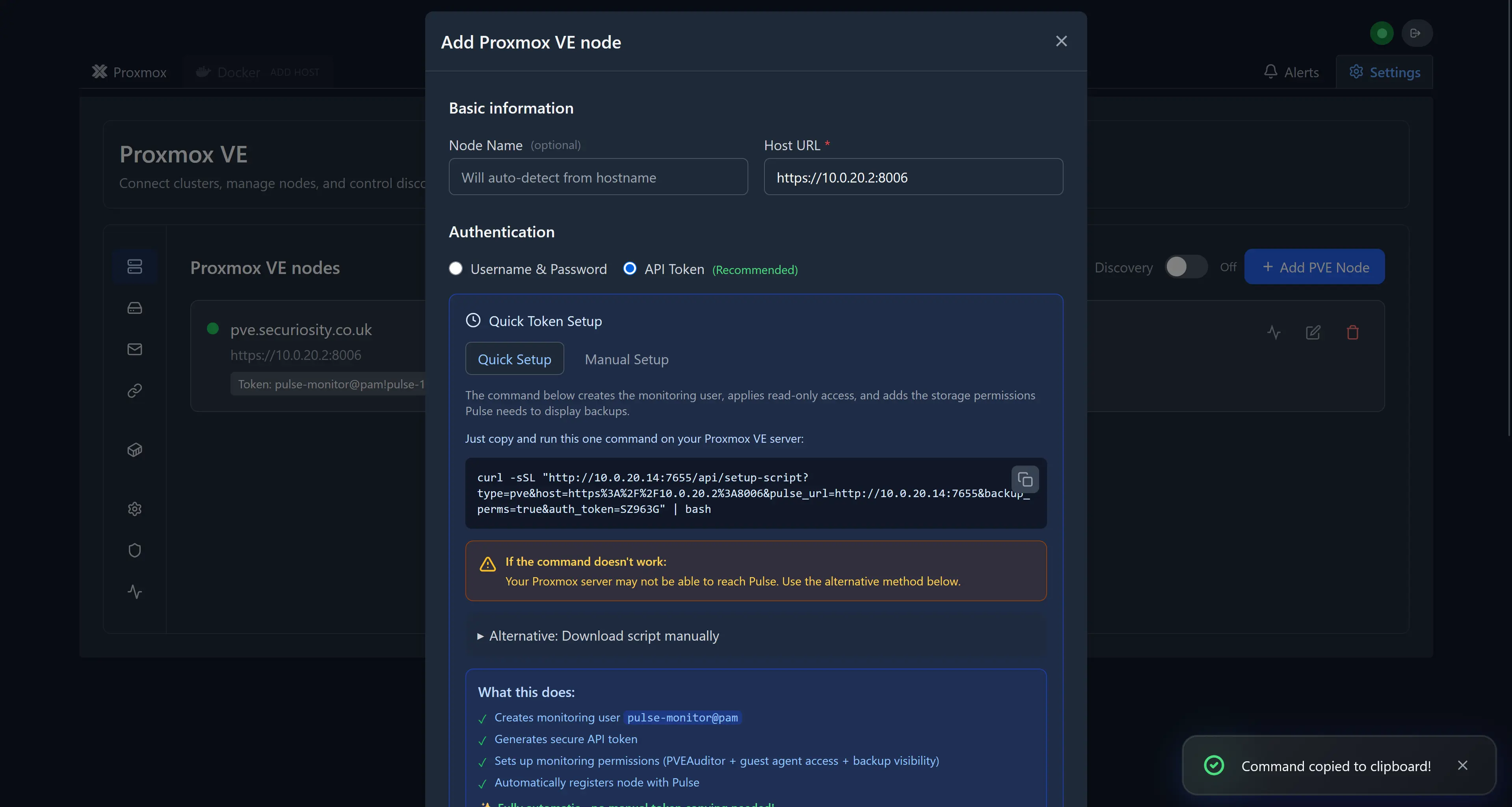
Task: Copy the curl setup command icon
Action: pos(1025,479)
